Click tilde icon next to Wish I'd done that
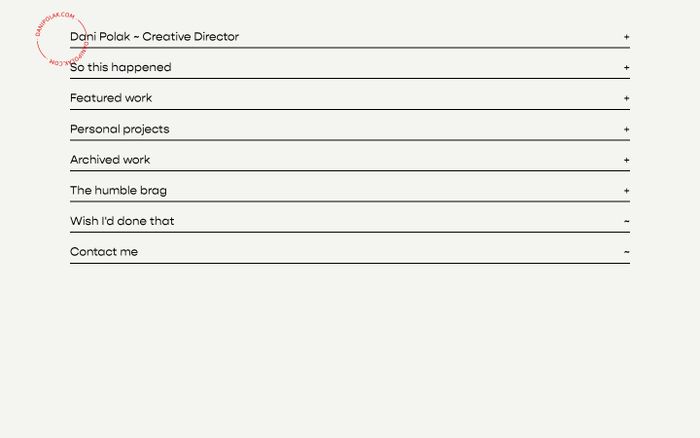 pyautogui.click(x=627, y=221)
